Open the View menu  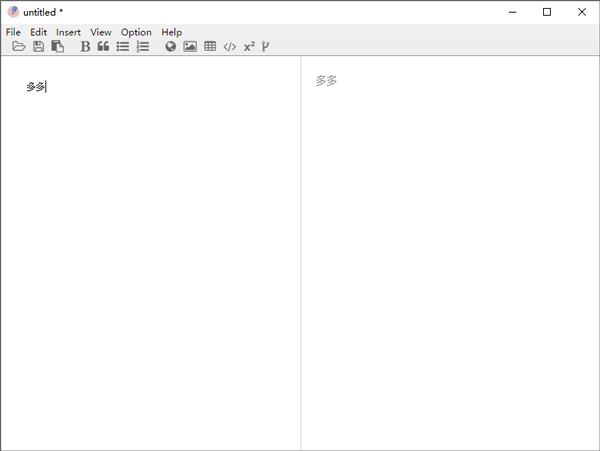101,32
